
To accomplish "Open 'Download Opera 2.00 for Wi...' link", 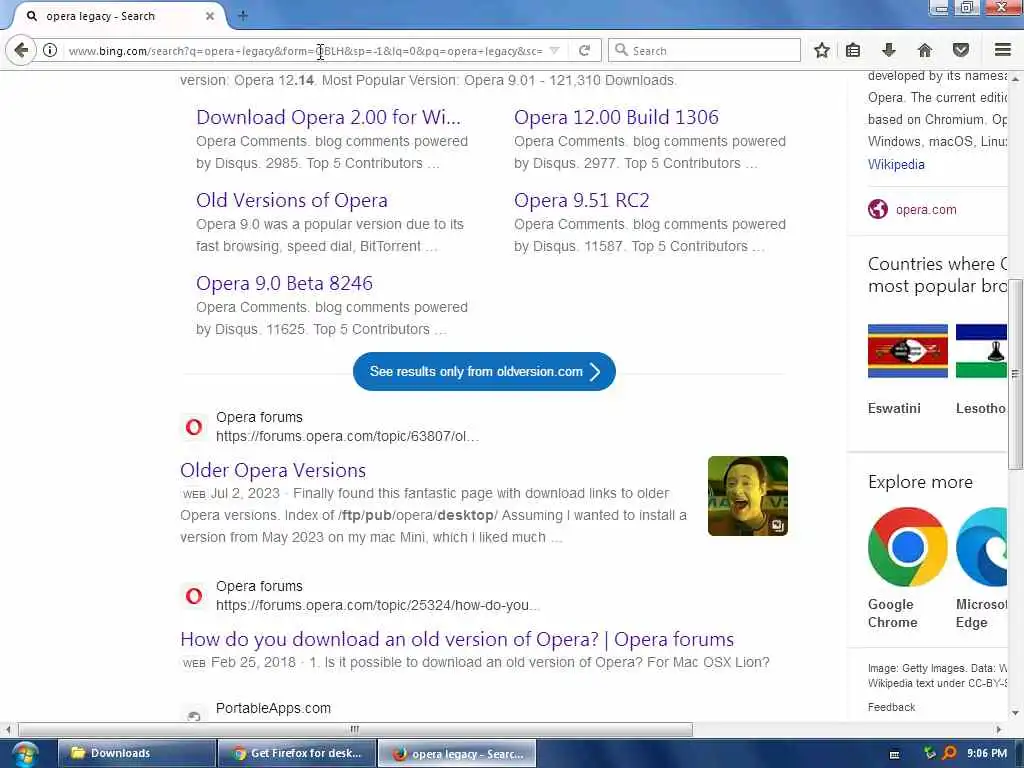I will click(328, 117).
